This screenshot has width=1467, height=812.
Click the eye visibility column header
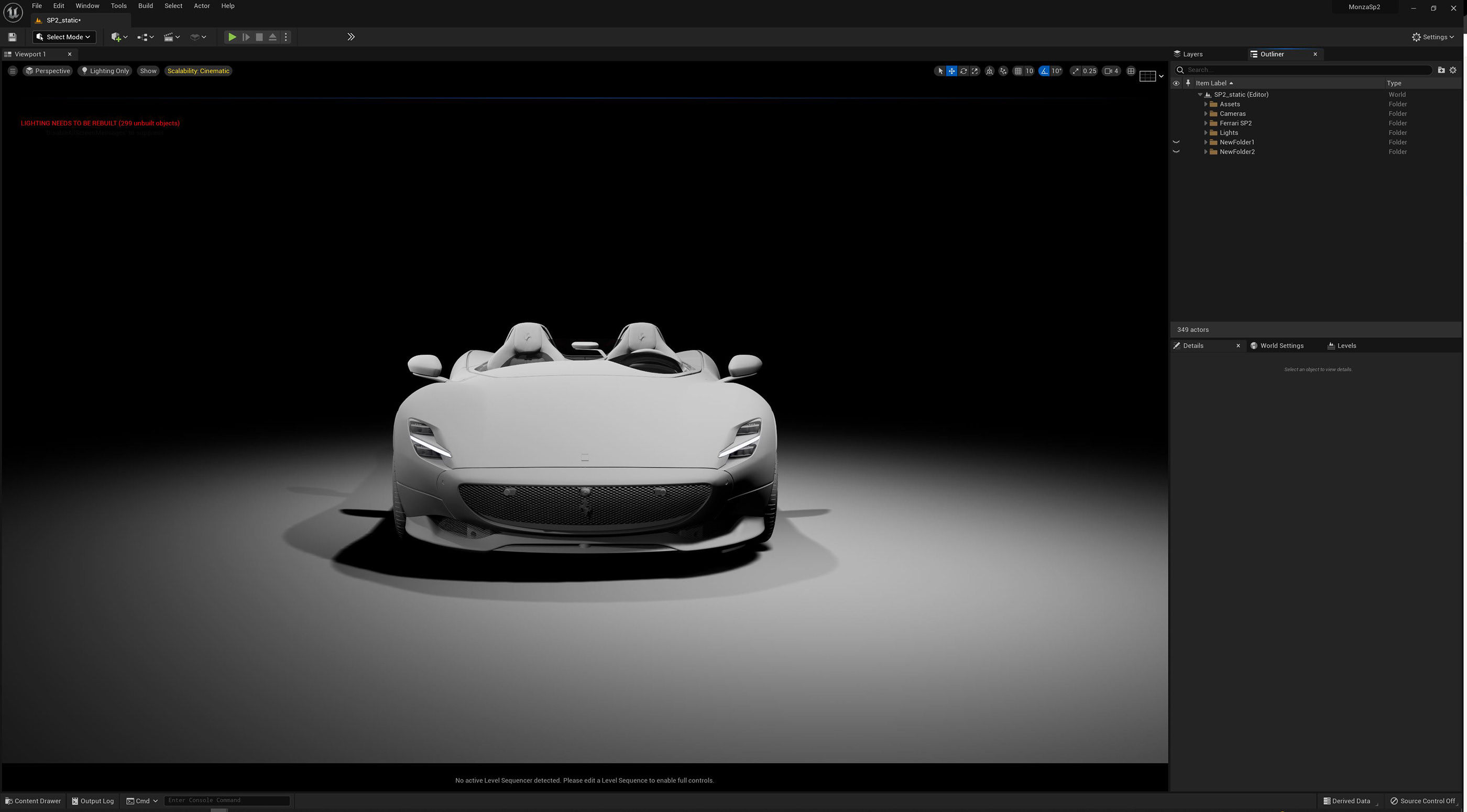(x=1176, y=83)
